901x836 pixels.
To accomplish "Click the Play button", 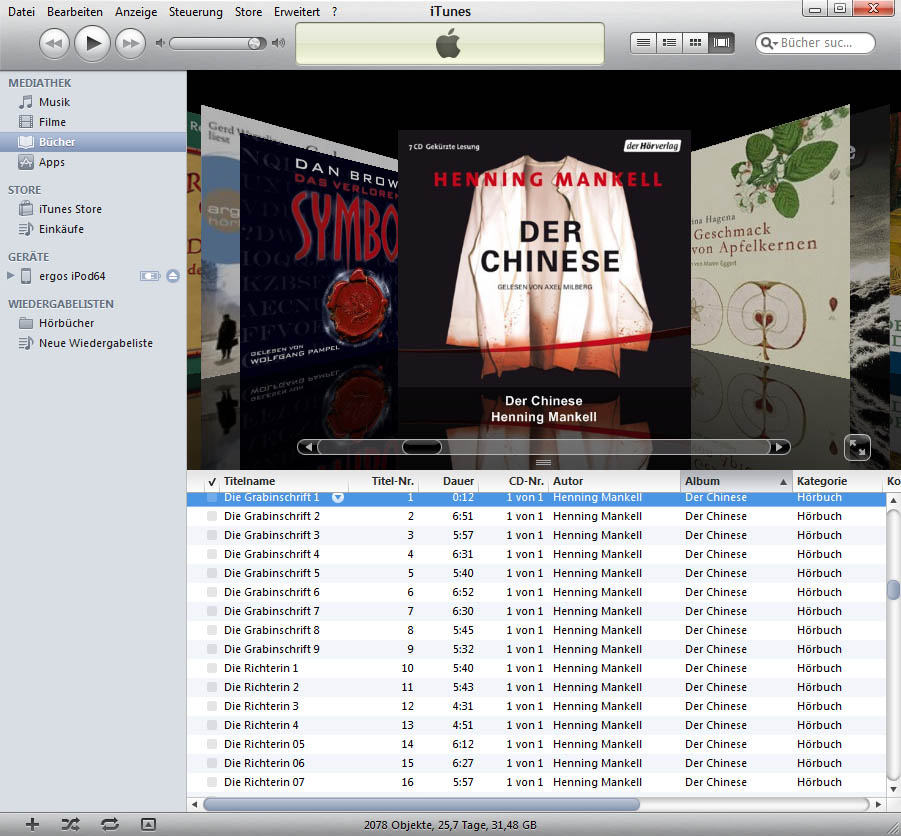I will (x=92, y=43).
